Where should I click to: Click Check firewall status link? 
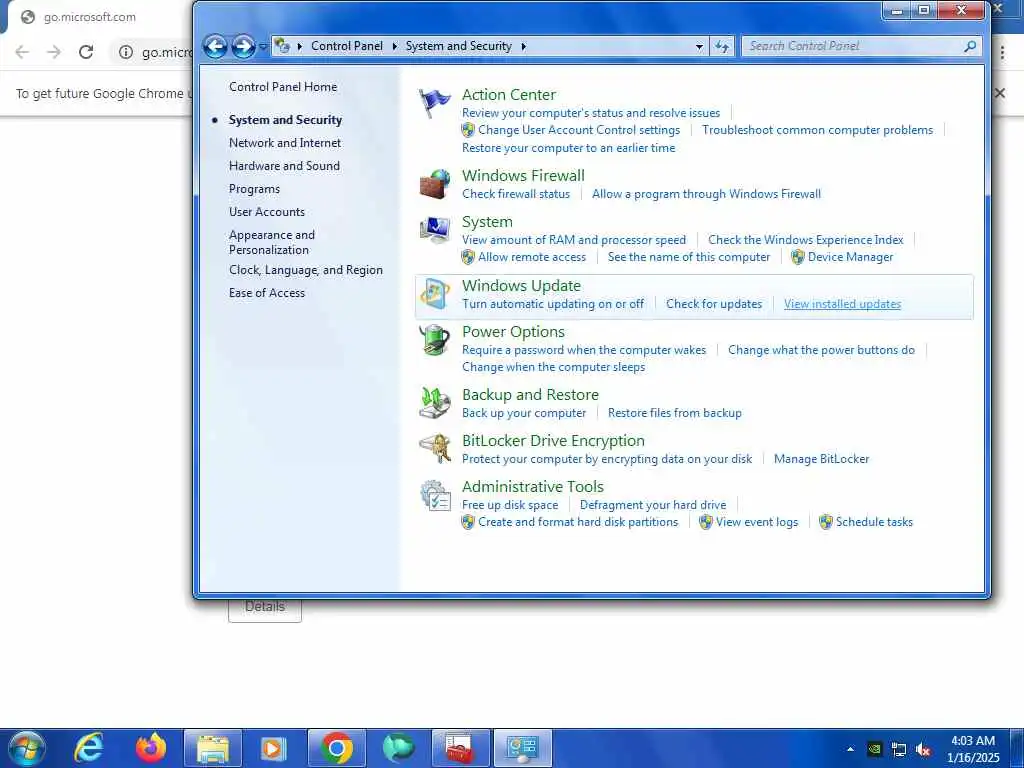click(516, 194)
